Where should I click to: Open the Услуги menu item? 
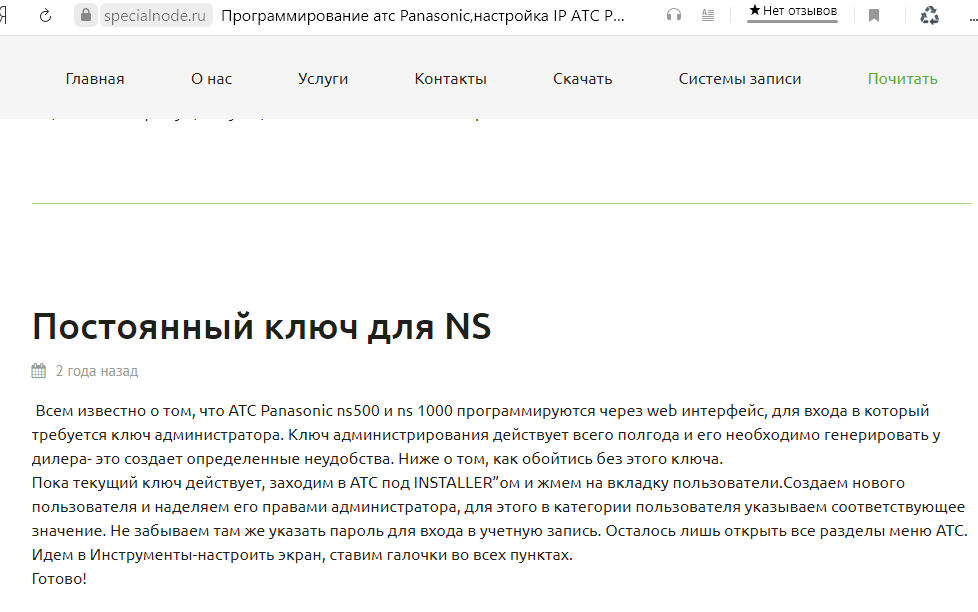[323, 79]
